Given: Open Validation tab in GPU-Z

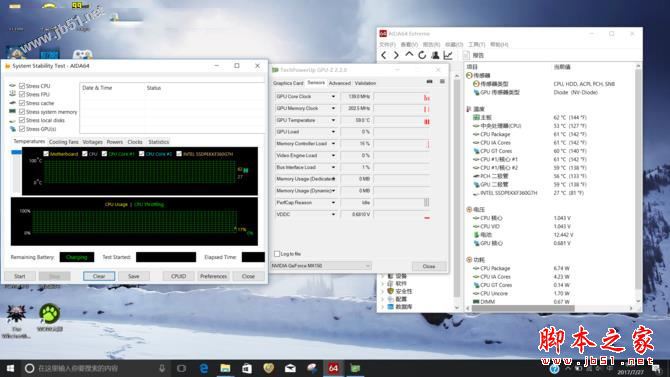Looking at the screenshot, I should pos(365,83).
